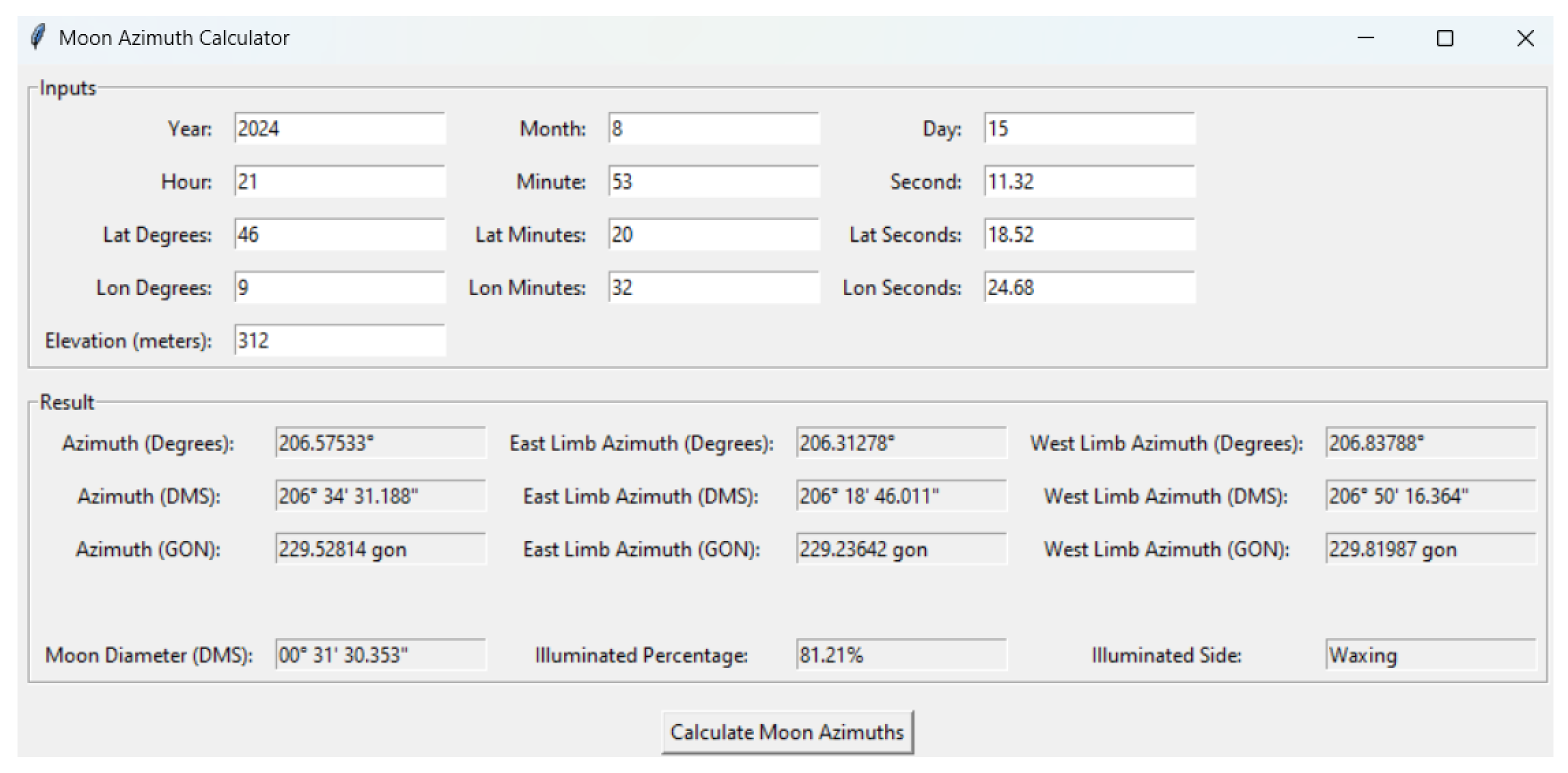This screenshot has height=773, width=1568.
Task: Click the Azimuth (Degrees) result 206.57533°
Action: [380, 442]
